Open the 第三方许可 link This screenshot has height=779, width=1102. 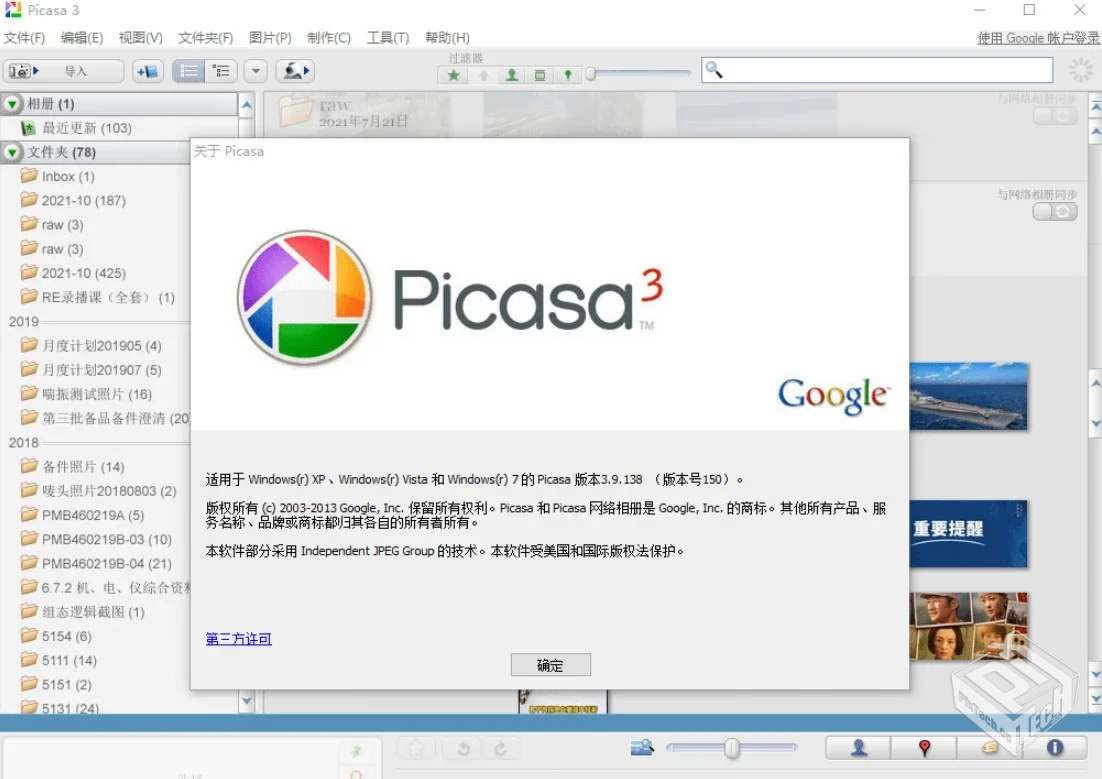pyautogui.click(x=237, y=638)
